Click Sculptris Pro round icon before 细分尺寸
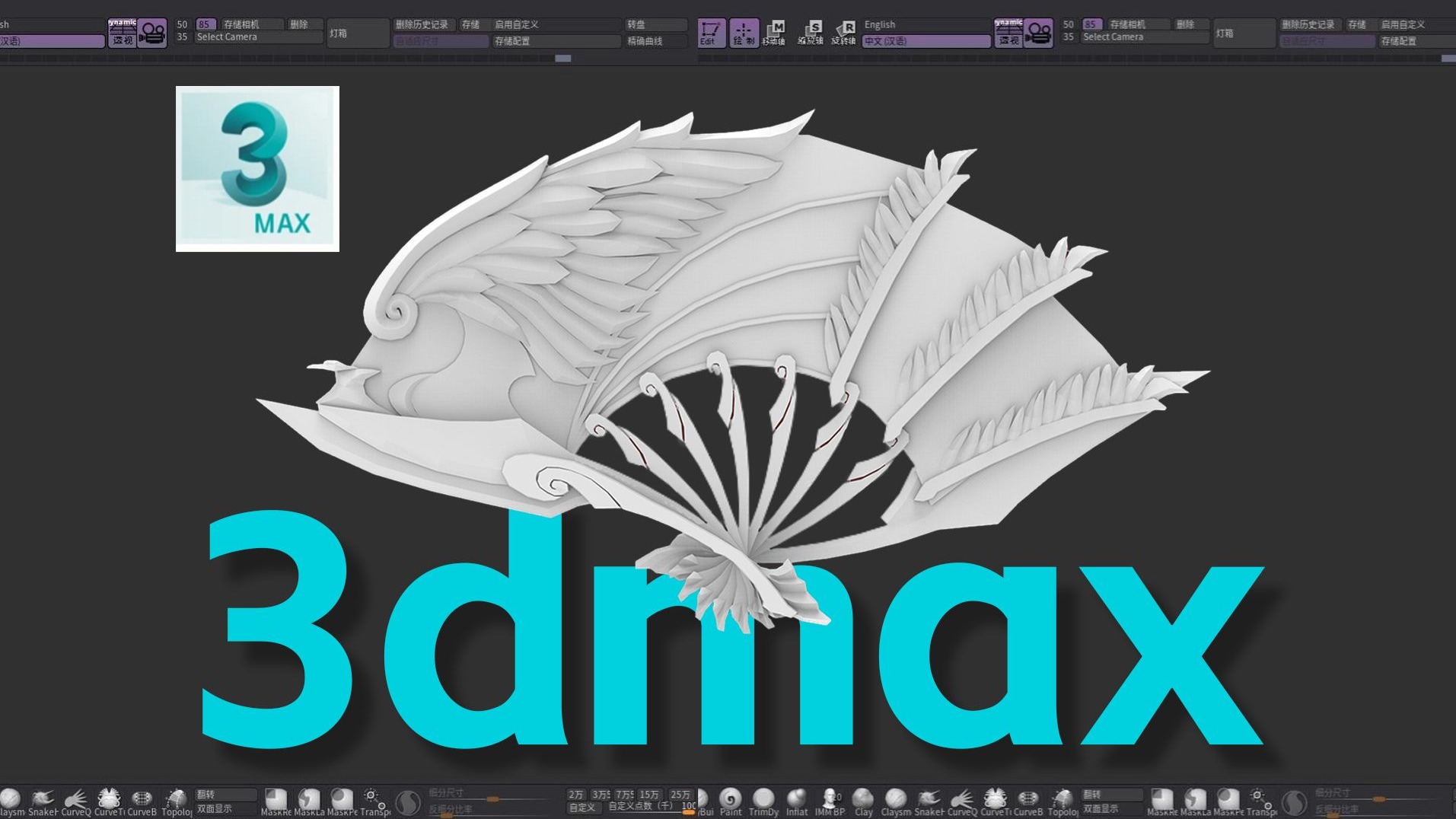 click(x=409, y=802)
